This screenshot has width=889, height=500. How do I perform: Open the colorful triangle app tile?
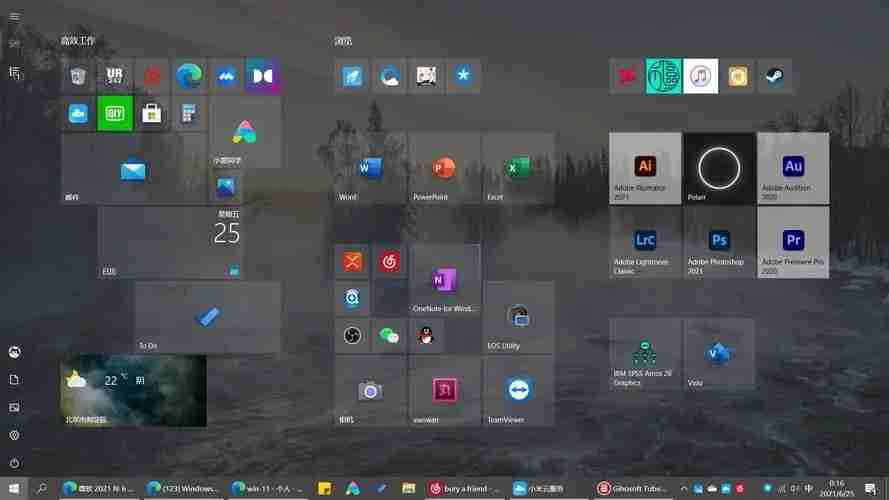coord(244,132)
